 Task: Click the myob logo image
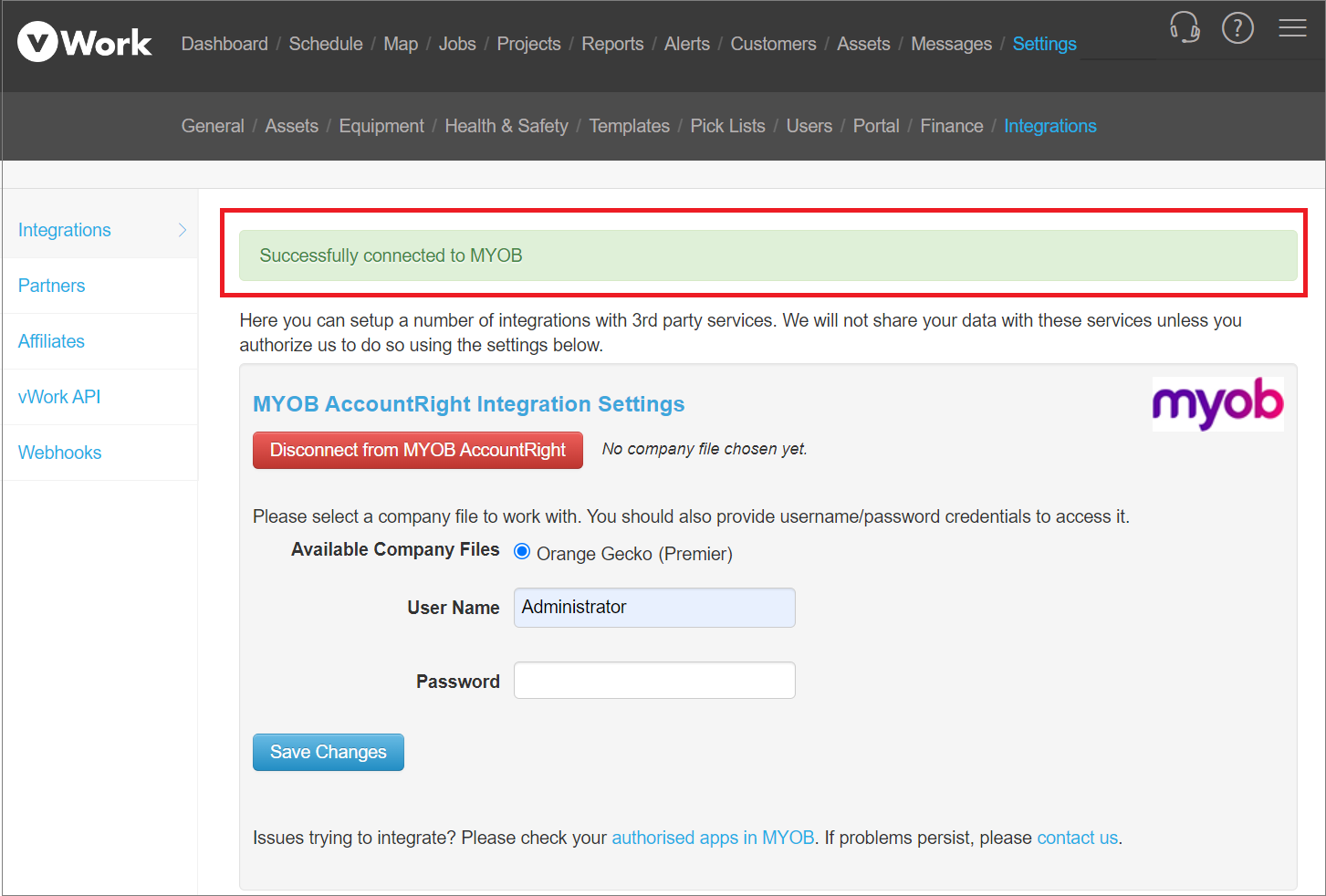(x=1217, y=403)
